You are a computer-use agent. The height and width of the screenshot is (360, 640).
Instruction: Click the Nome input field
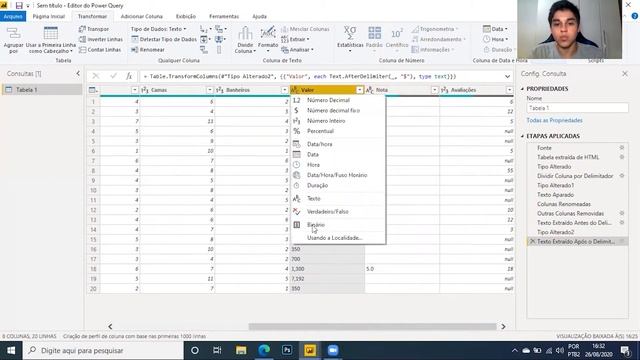(577, 108)
